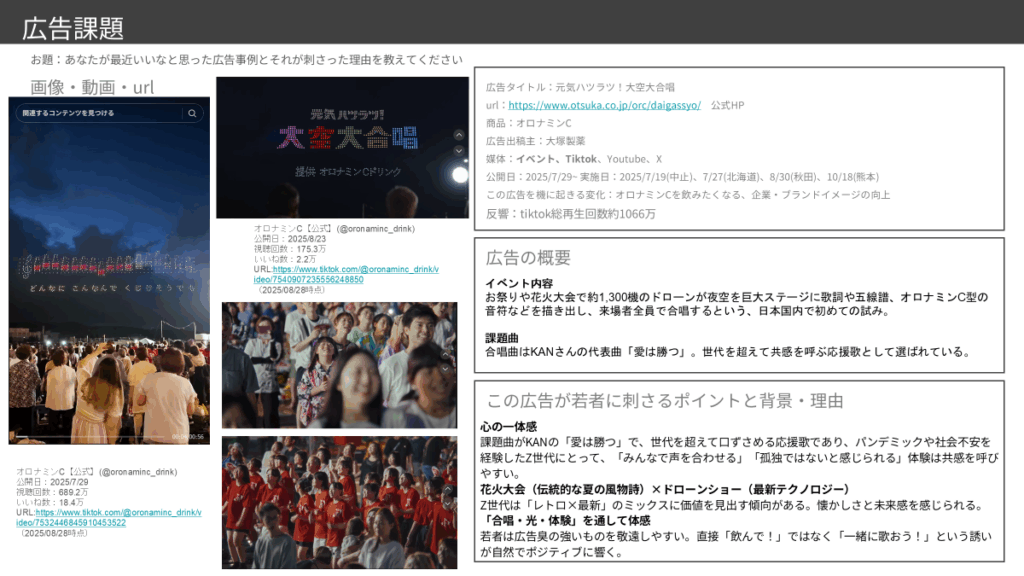
Task: Click the magnifier search icon in TikTok screenshot
Action: (192, 114)
